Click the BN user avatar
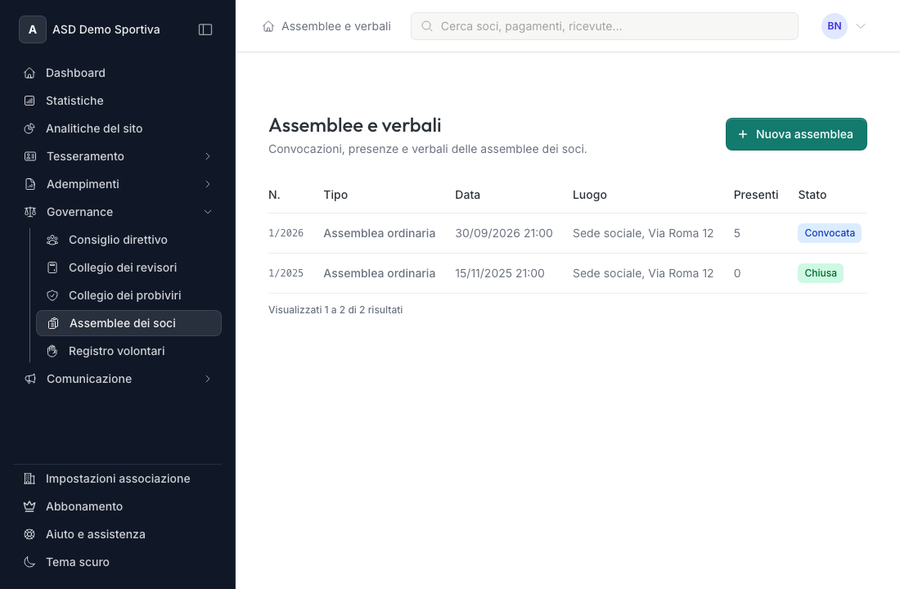The height and width of the screenshot is (589, 900). pos(834,26)
